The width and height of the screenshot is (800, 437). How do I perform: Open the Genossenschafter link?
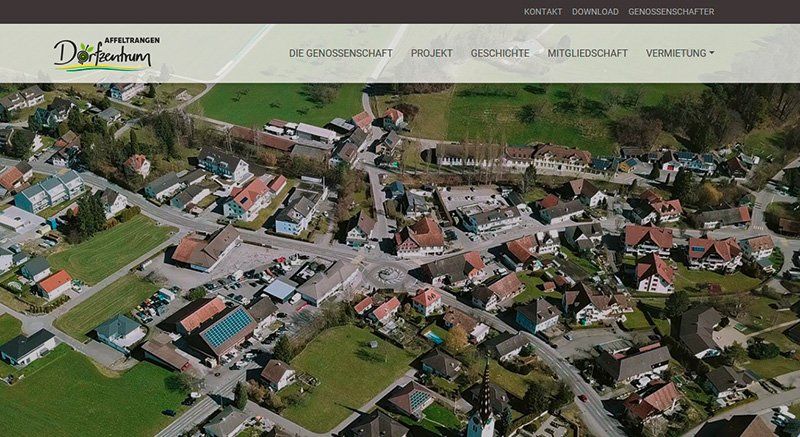tap(671, 12)
